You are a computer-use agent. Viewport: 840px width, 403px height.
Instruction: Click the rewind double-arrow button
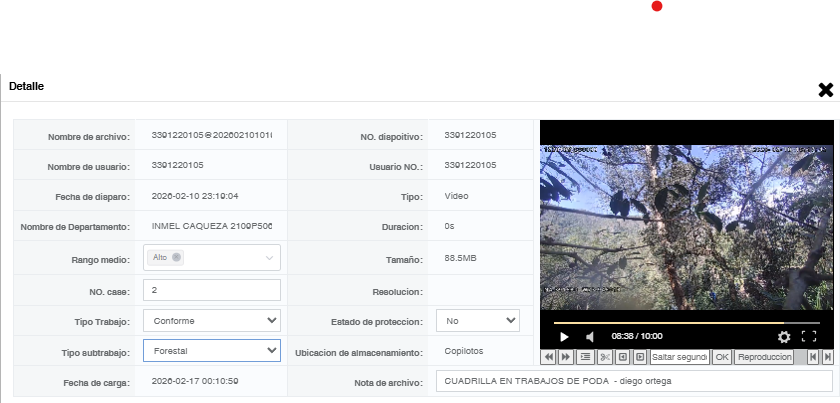[x=549, y=357]
